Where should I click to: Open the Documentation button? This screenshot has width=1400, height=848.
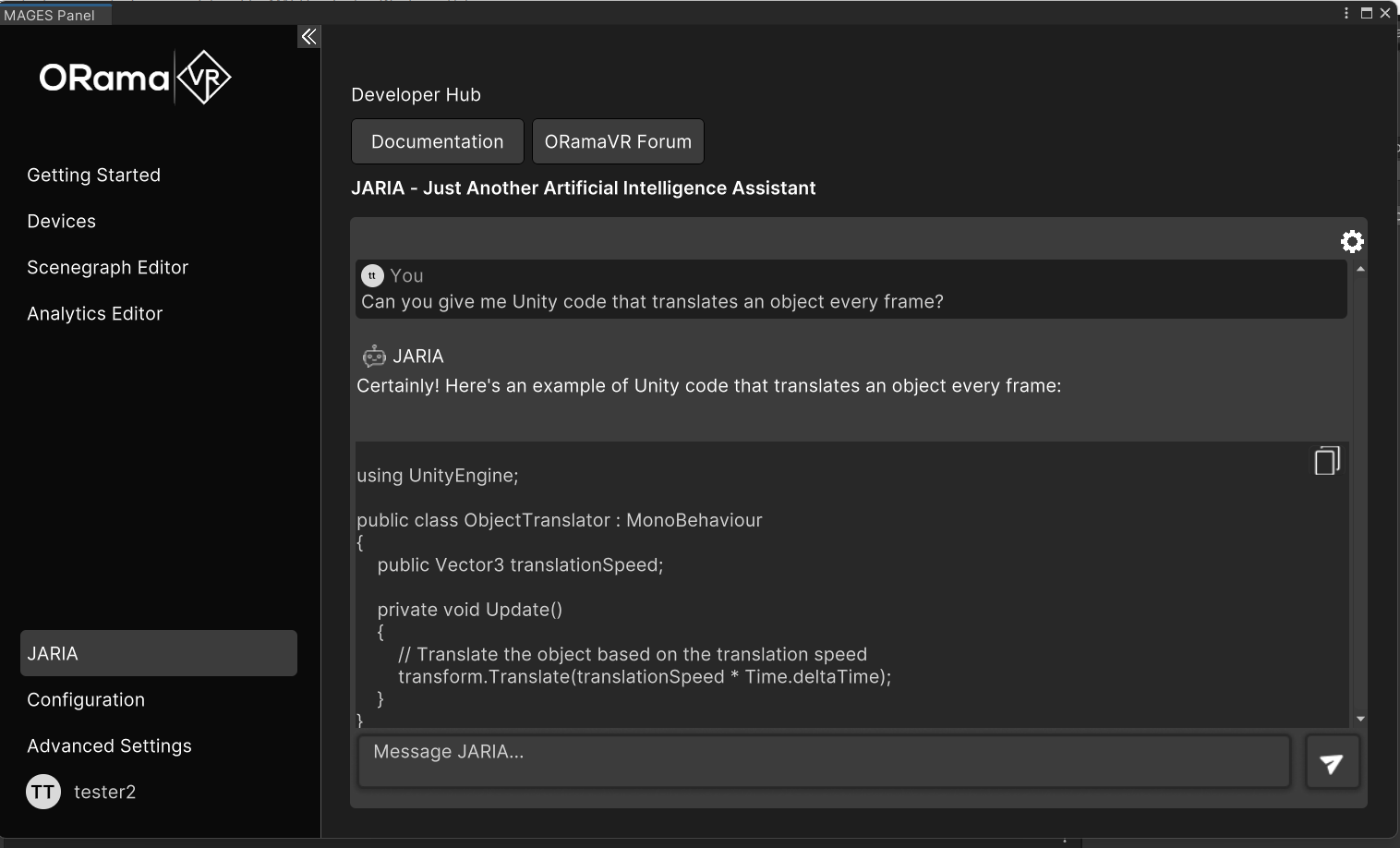click(438, 141)
